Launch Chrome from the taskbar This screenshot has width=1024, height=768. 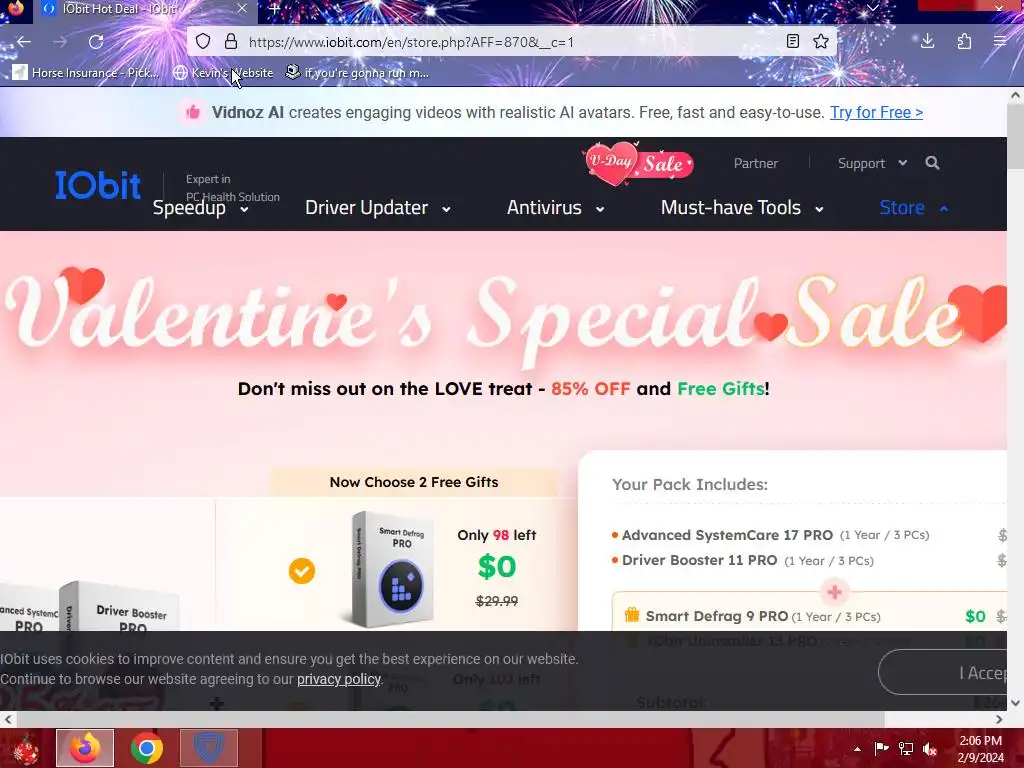coord(147,748)
